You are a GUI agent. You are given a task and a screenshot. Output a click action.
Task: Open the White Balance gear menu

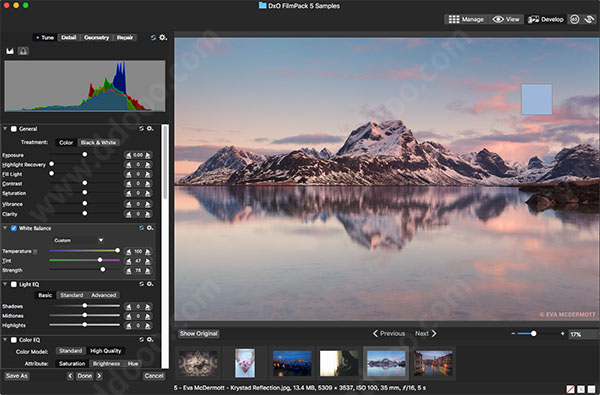pos(150,228)
